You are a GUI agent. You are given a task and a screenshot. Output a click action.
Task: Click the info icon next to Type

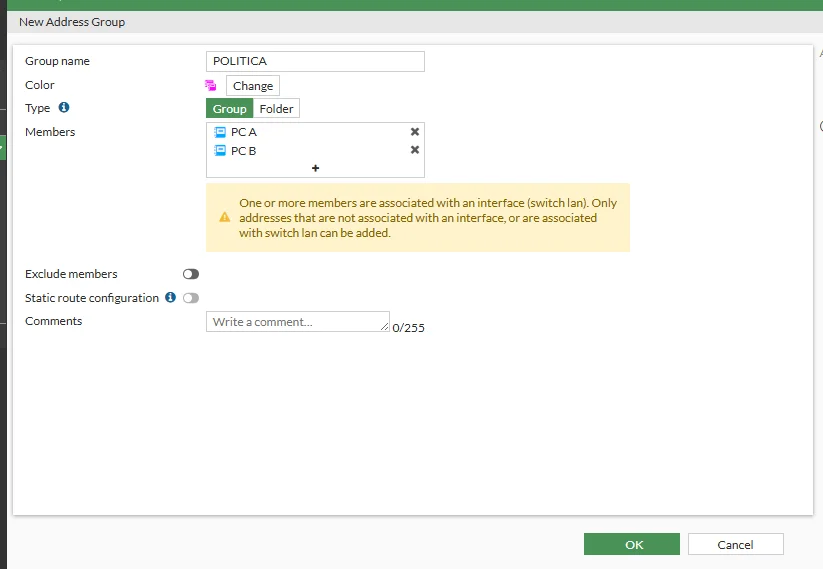(64, 107)
